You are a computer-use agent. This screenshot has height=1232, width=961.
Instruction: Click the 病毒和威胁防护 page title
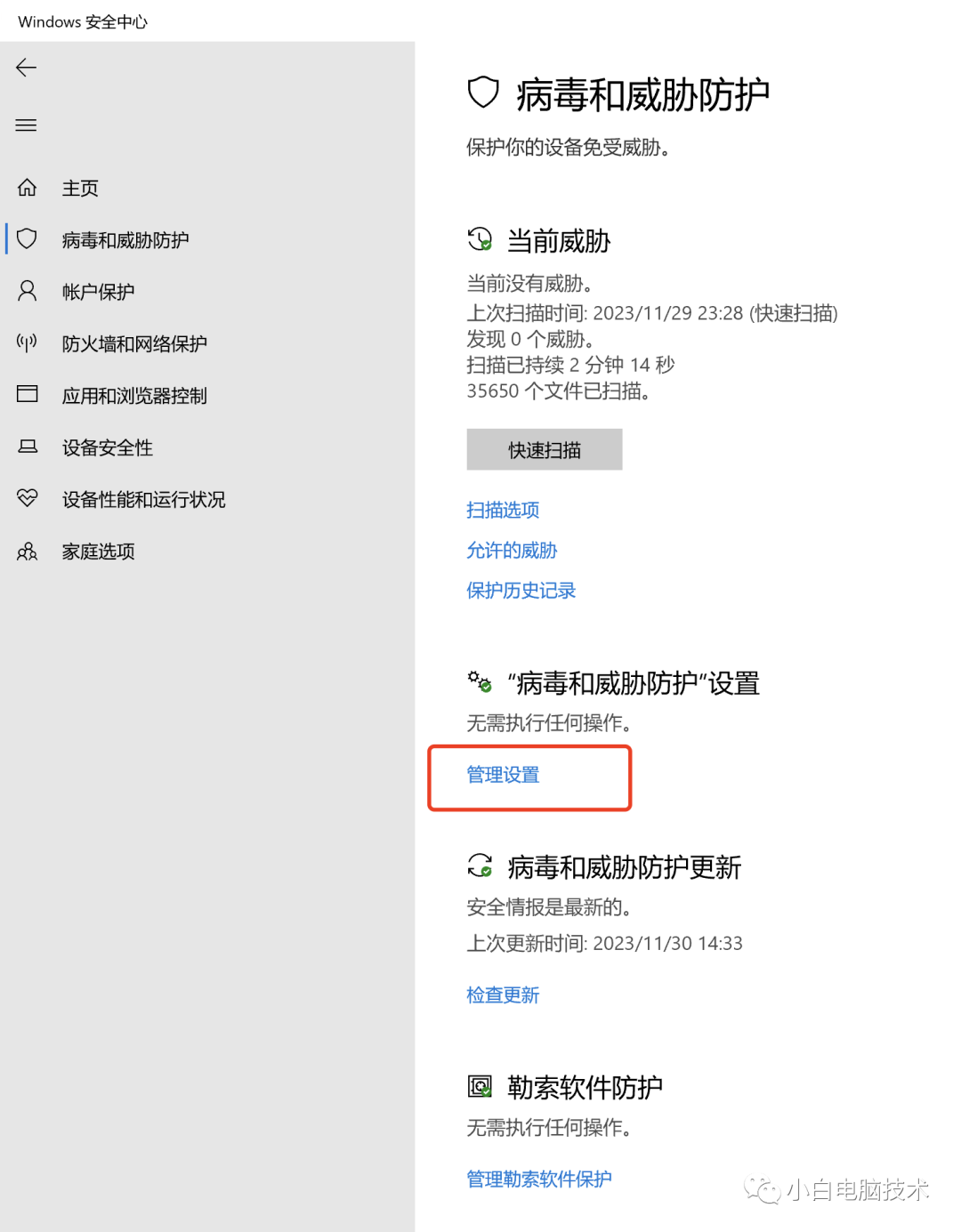[x=642, y=94]
